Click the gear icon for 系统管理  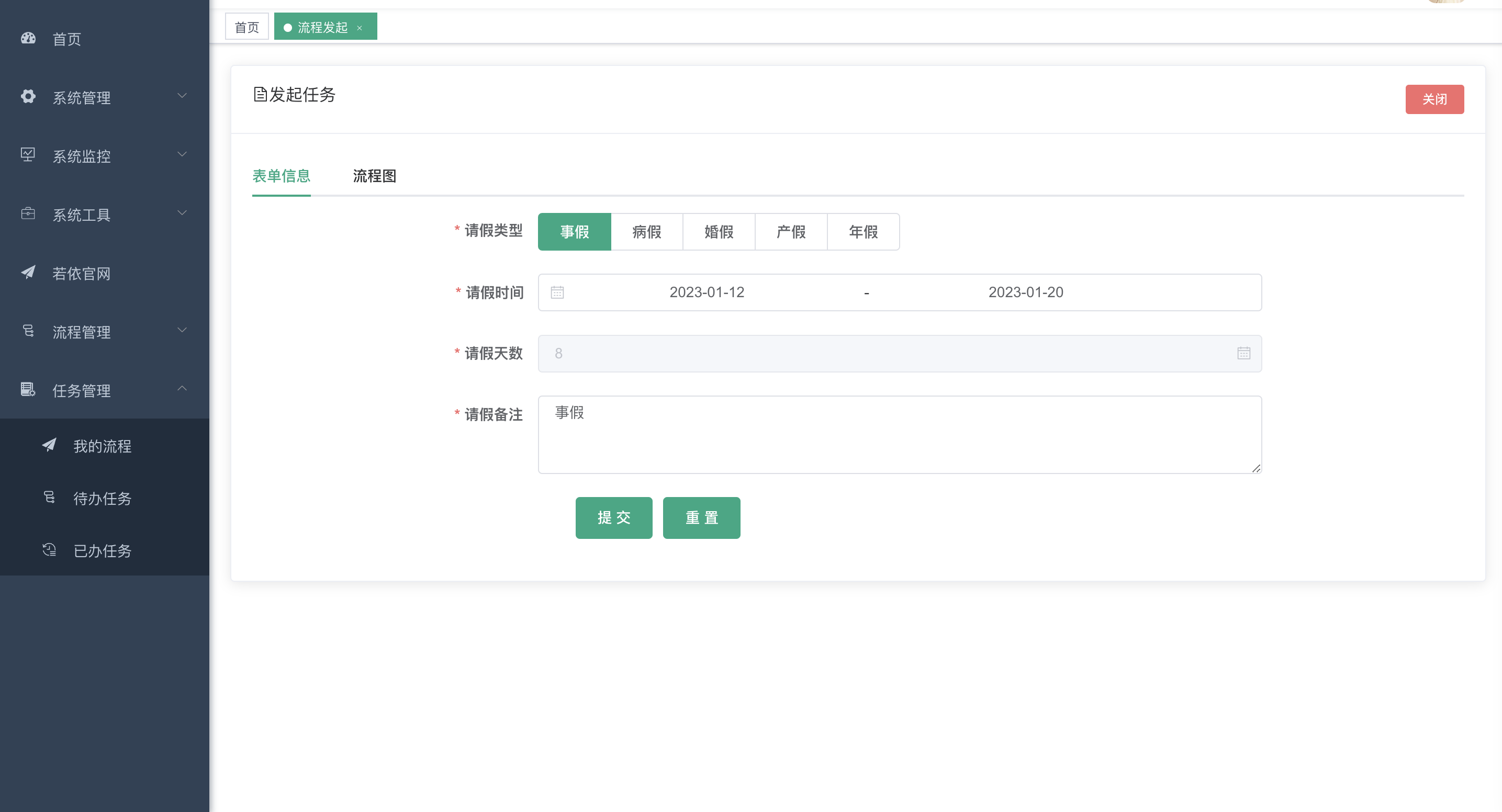coord(28,97)
